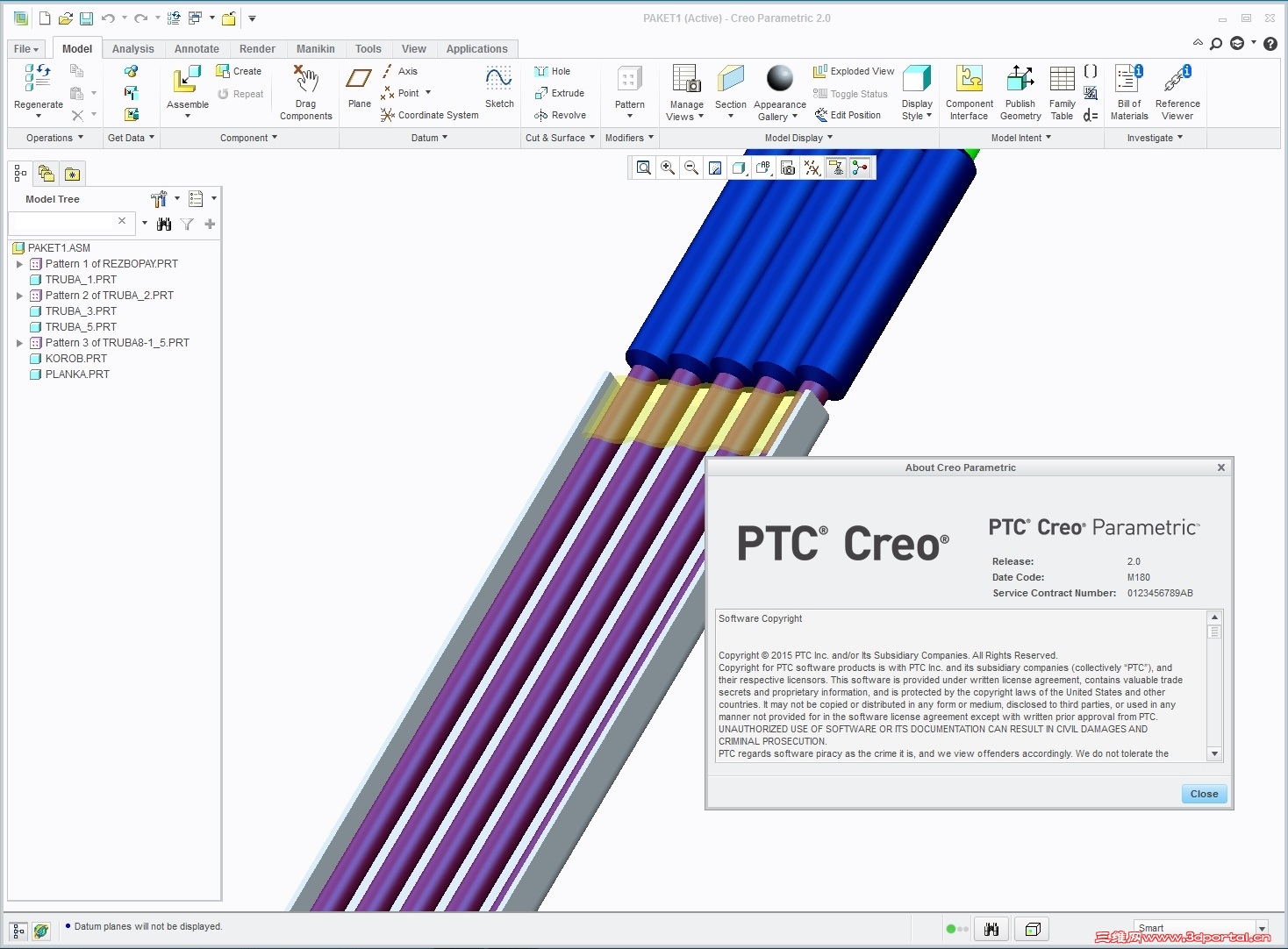
Task: Create a datum Plane
Action: pos(359,80)
